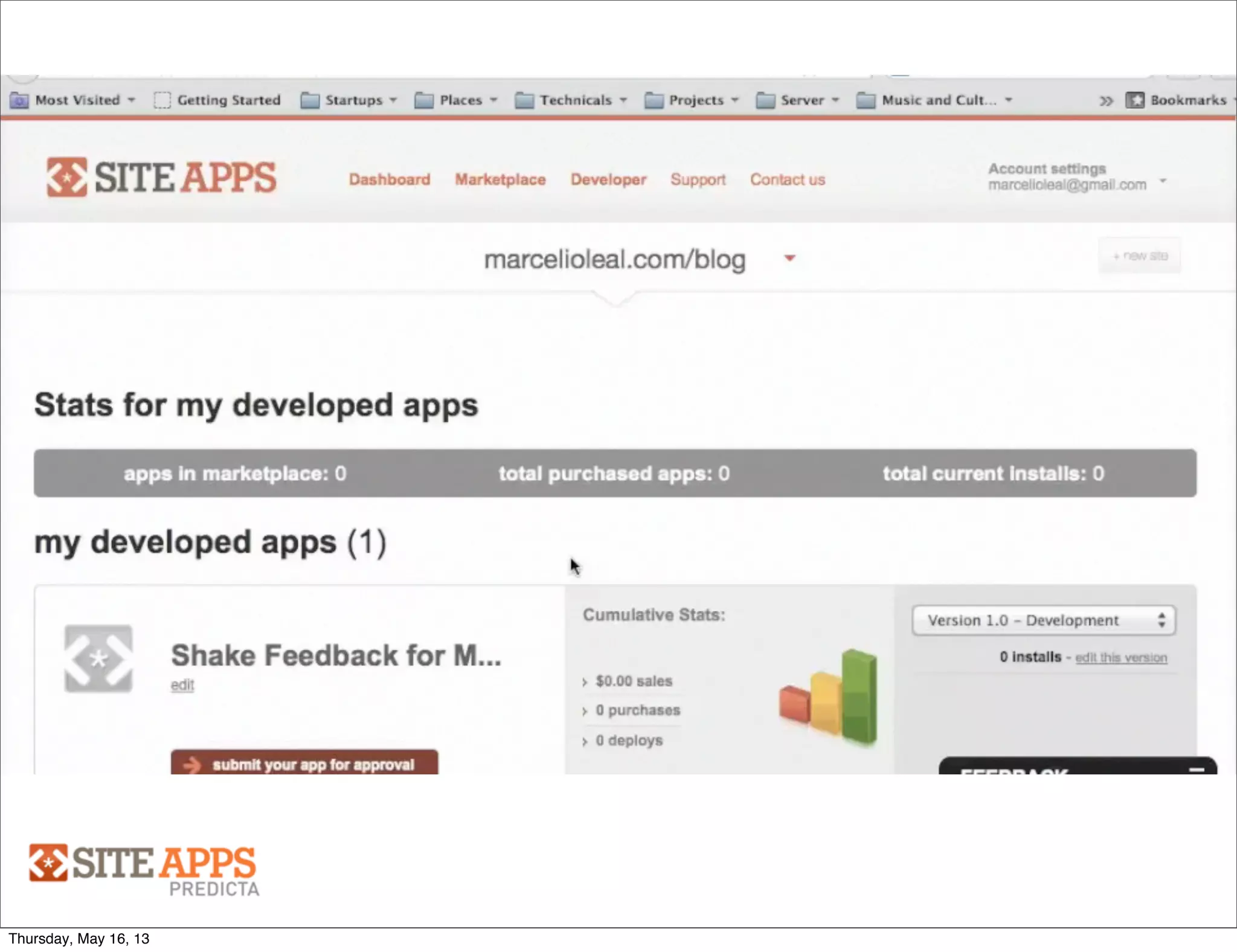This screenshot has height=952, width=1237.
Task: Show hidden bookmarks with double-chevron
Action: tap(1105, 101)
